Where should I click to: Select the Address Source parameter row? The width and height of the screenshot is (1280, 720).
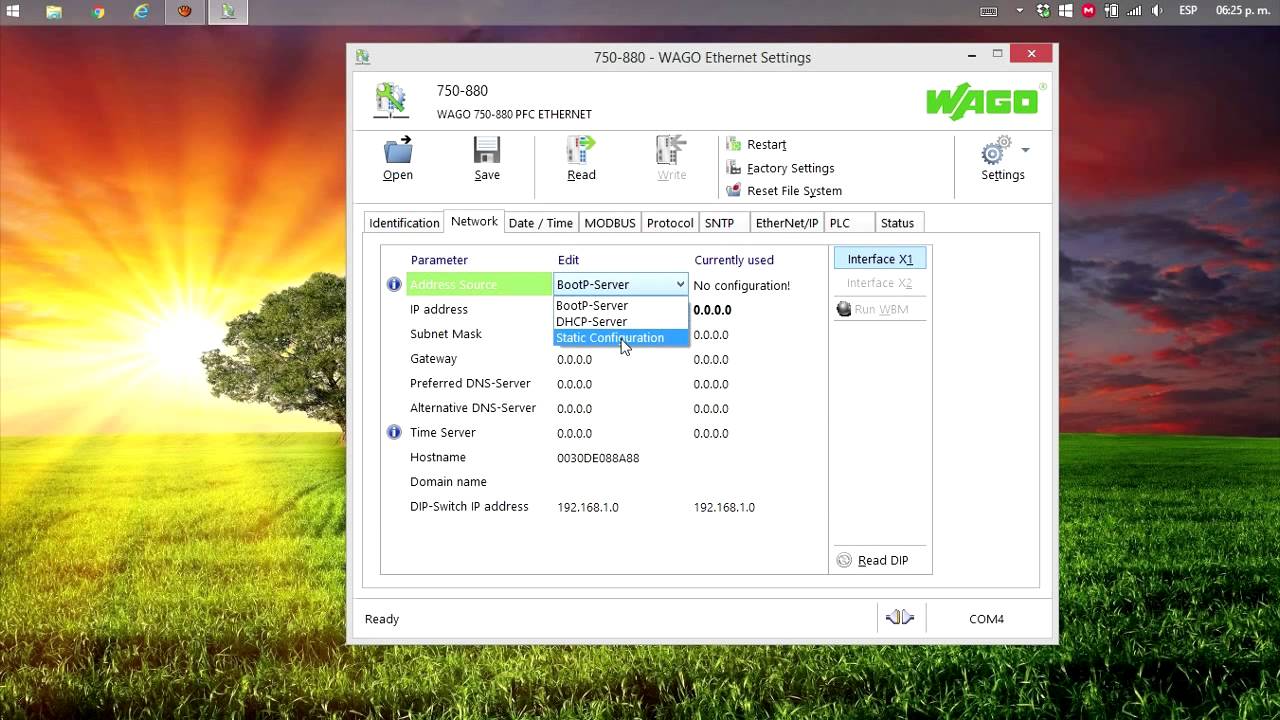pyautogui.click(x=479, y=285)
